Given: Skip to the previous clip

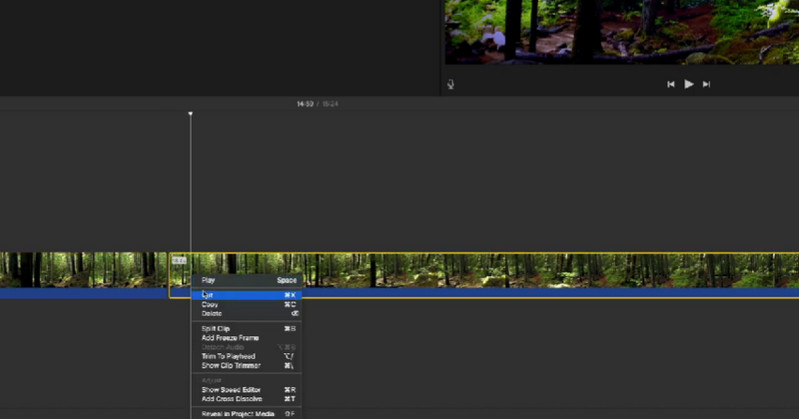Looking at the screenshot, I should click(x=671, y=85).
